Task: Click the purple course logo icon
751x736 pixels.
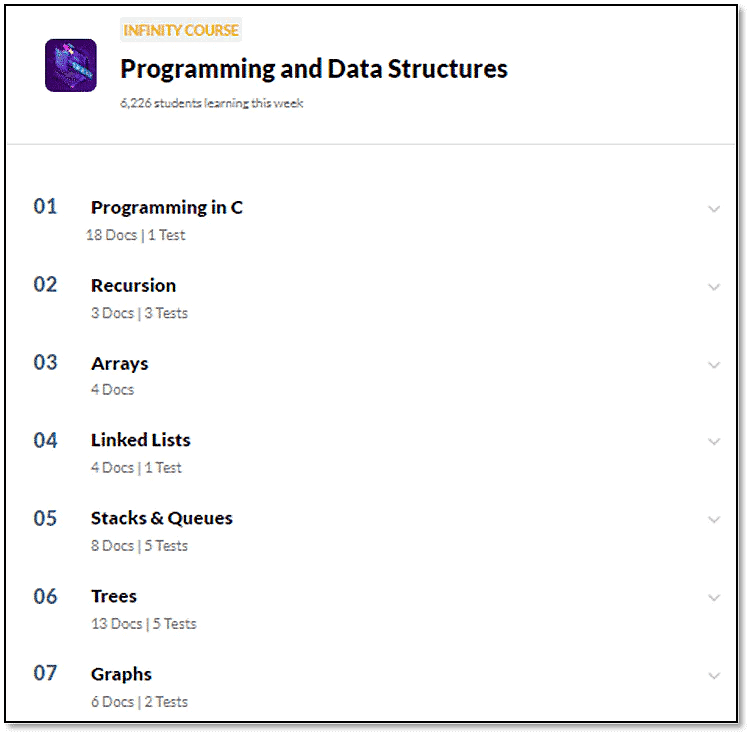Action: 71,65
